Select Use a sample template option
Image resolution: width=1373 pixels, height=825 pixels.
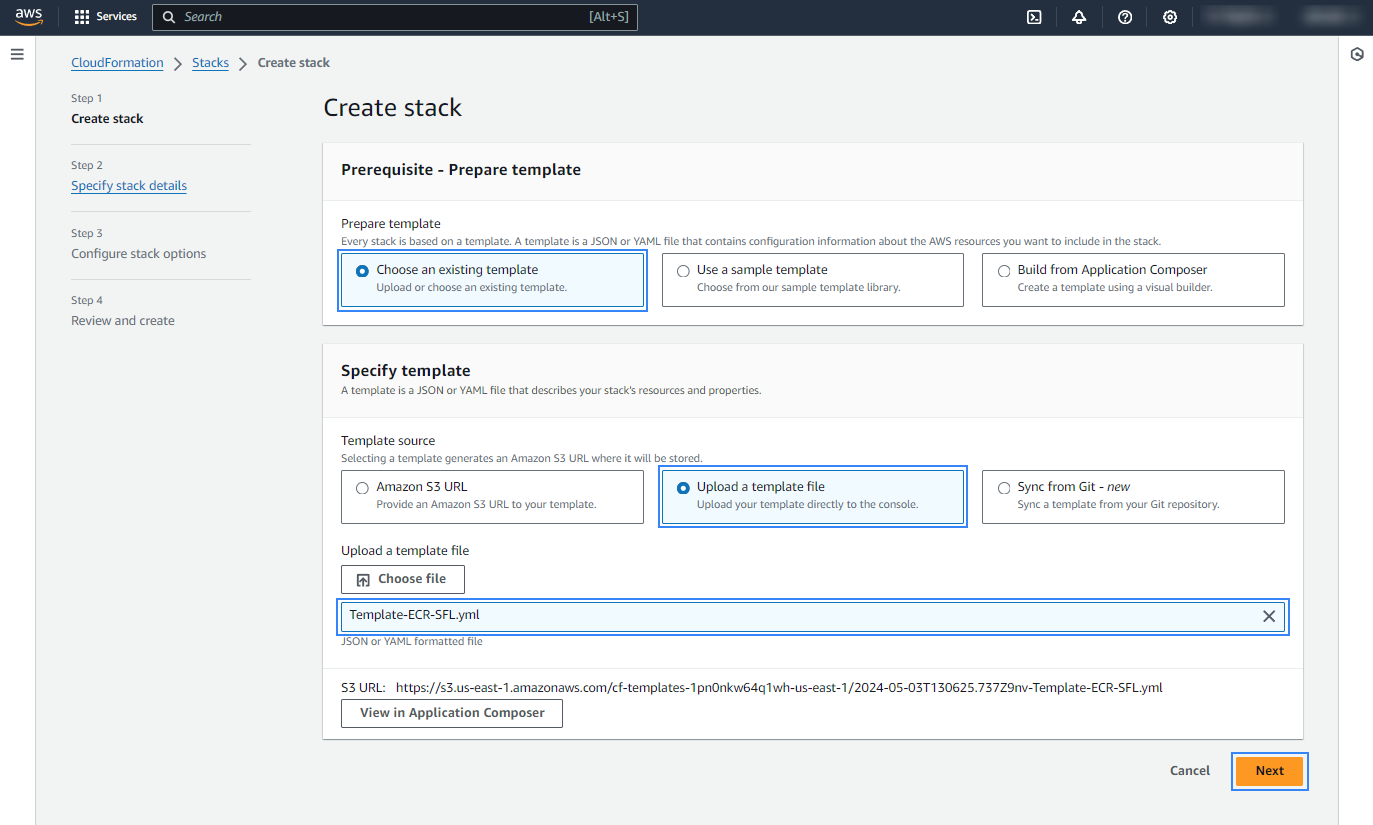[683, 271]
